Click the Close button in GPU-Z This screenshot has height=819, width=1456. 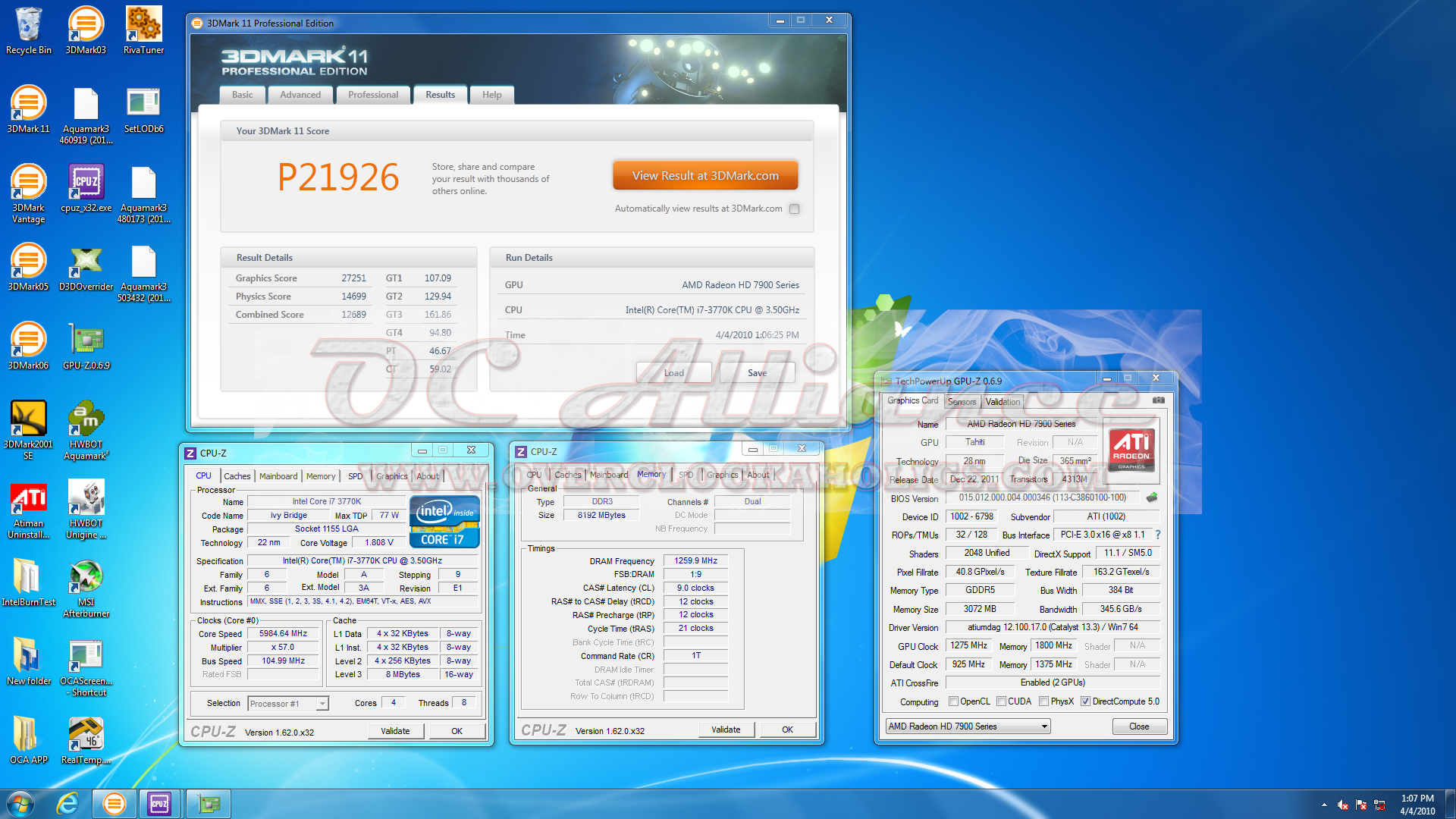(1139, 726)
